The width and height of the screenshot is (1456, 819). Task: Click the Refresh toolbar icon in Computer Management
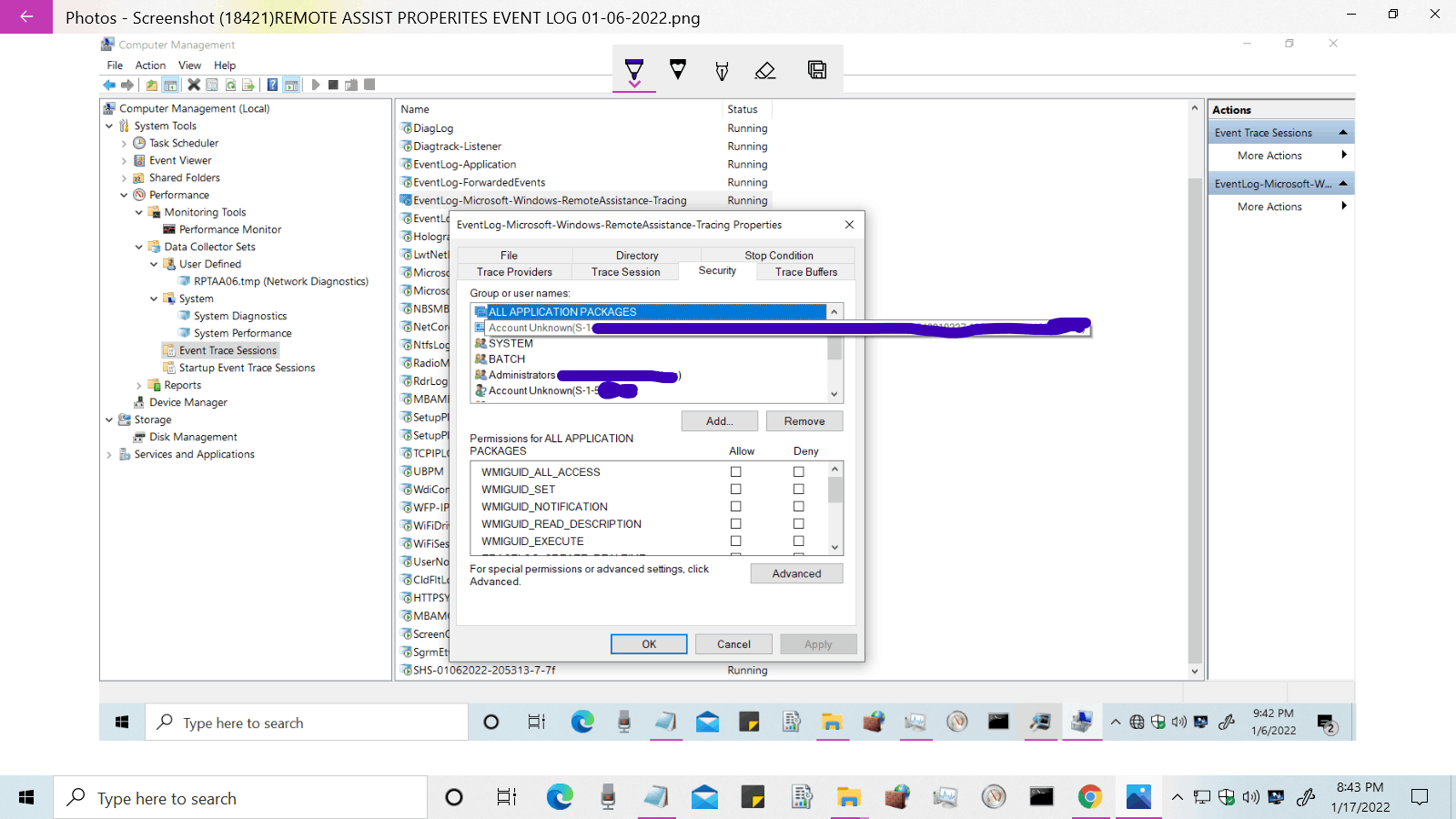[x=230, y=85]
